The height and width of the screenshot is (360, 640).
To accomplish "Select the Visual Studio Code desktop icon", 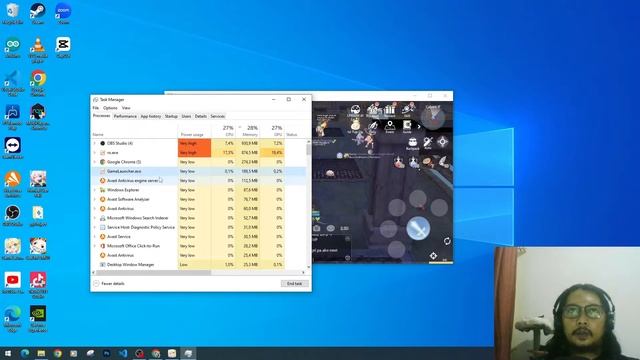I will point(13,83).
